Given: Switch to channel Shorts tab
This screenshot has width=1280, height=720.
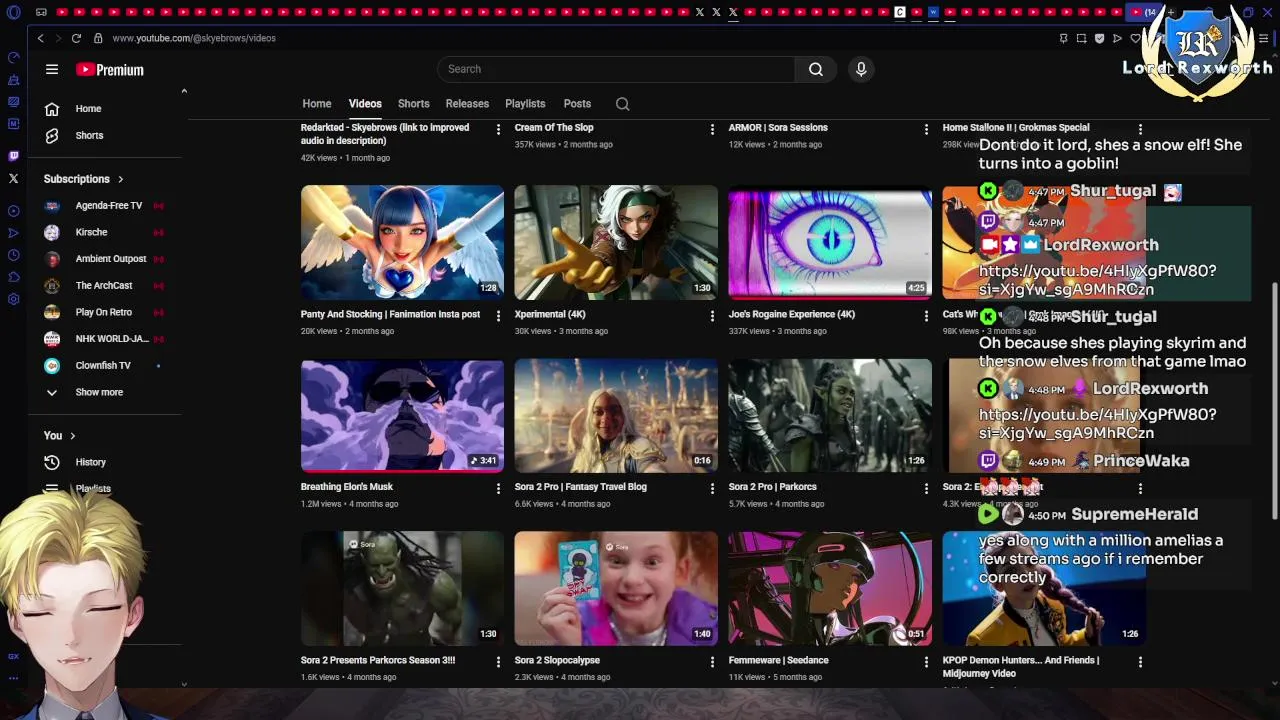Looking at the screenshot, I should 414,104.
